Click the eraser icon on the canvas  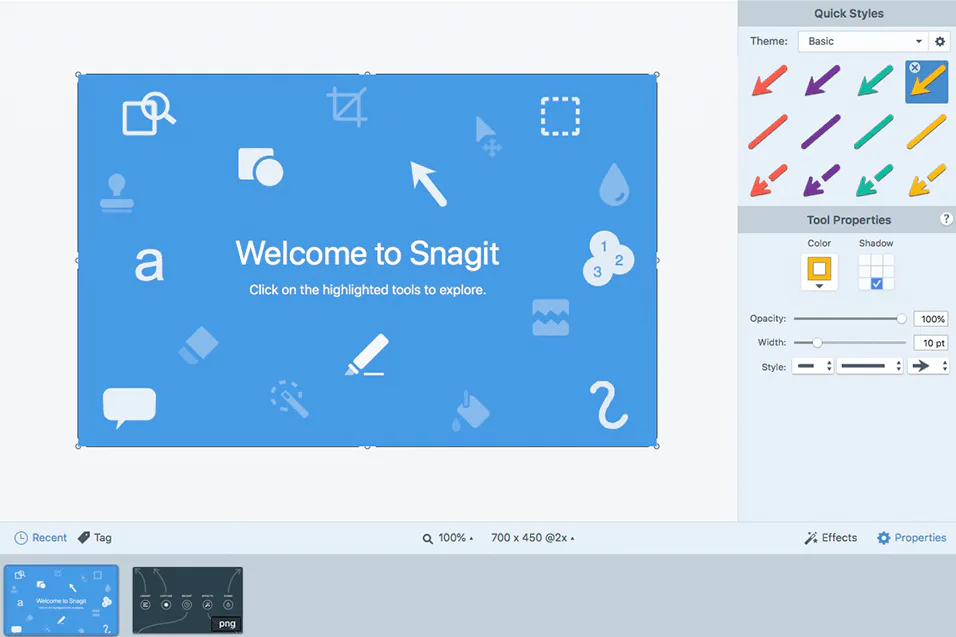pyautogui.click(x=200, y=344)
